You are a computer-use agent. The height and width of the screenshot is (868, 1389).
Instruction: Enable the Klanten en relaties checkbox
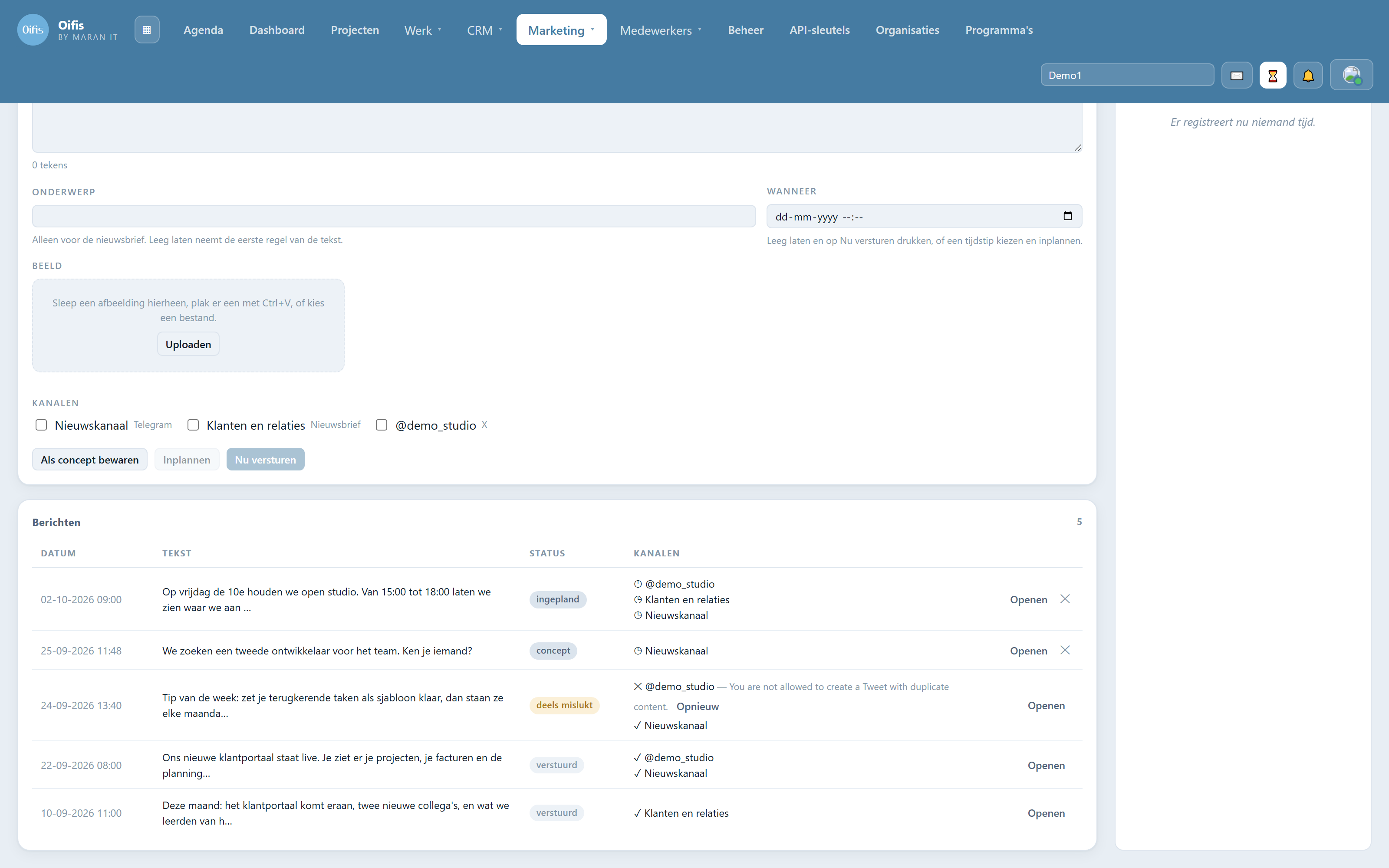click(194, 425)
